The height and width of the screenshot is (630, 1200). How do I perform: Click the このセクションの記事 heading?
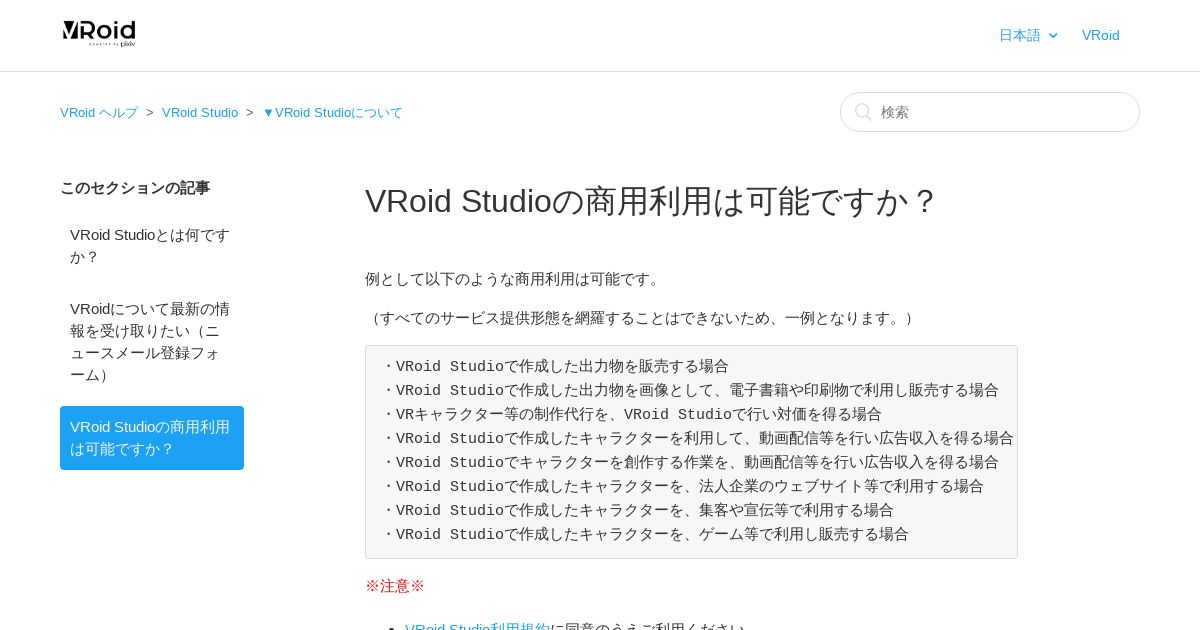click(135, 188)
